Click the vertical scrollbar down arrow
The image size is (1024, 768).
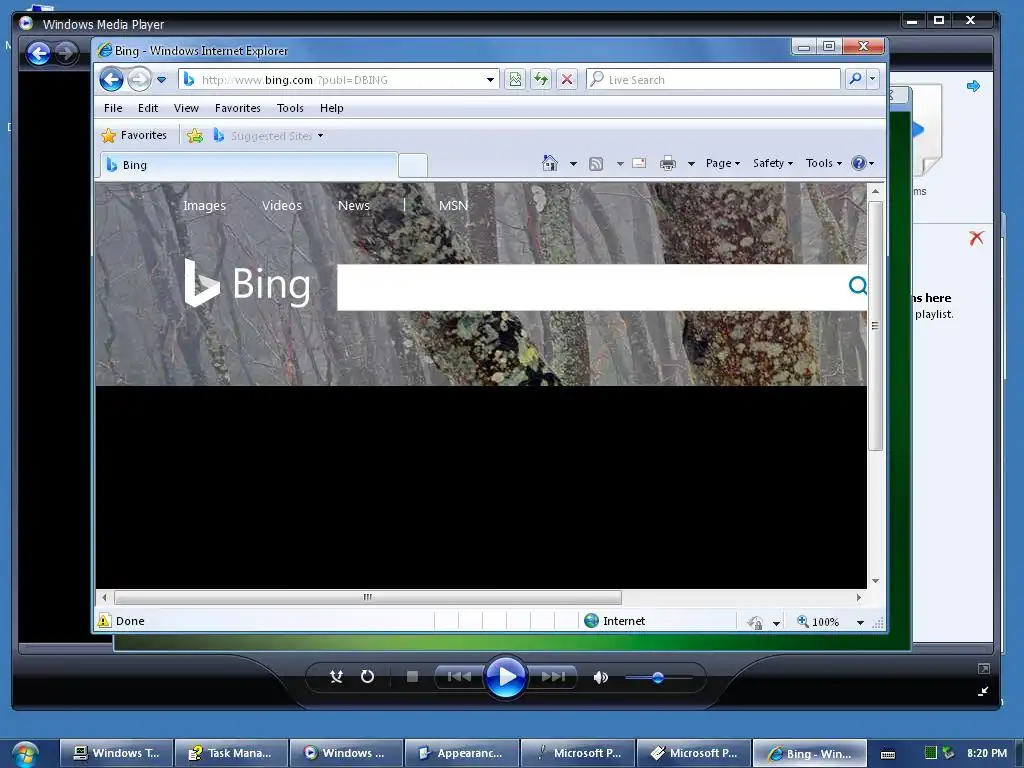click(875, 581)
